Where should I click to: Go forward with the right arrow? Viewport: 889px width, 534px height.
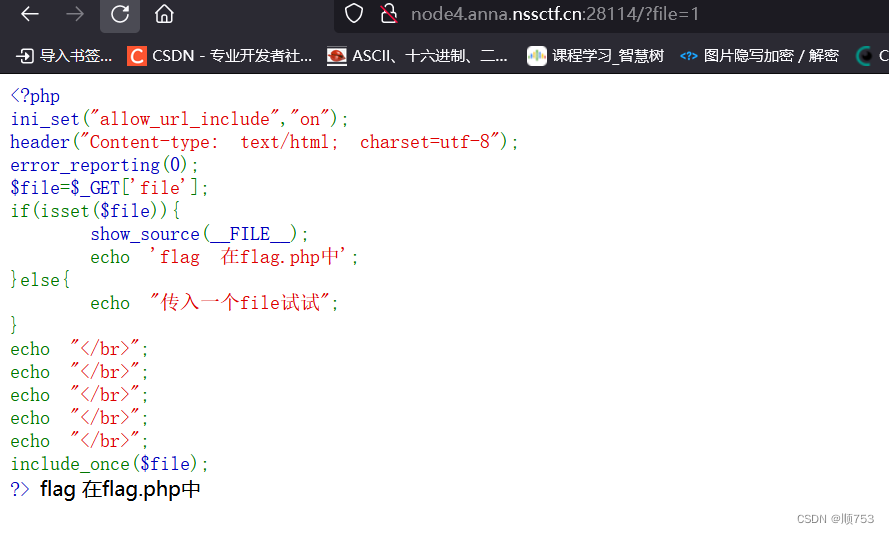(74, 14)
